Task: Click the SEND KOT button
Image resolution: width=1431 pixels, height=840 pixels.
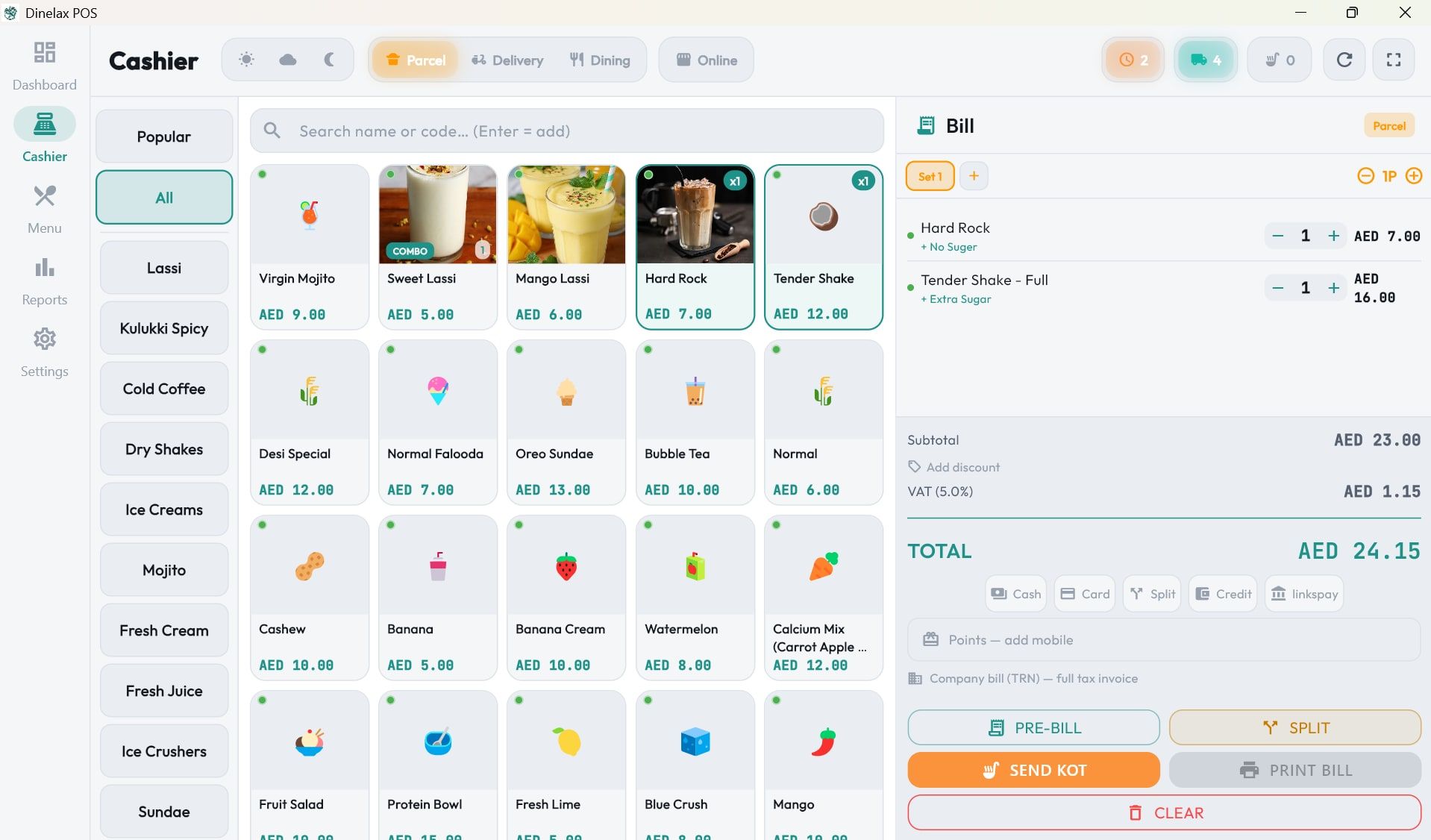Action: pos(1034,770)
